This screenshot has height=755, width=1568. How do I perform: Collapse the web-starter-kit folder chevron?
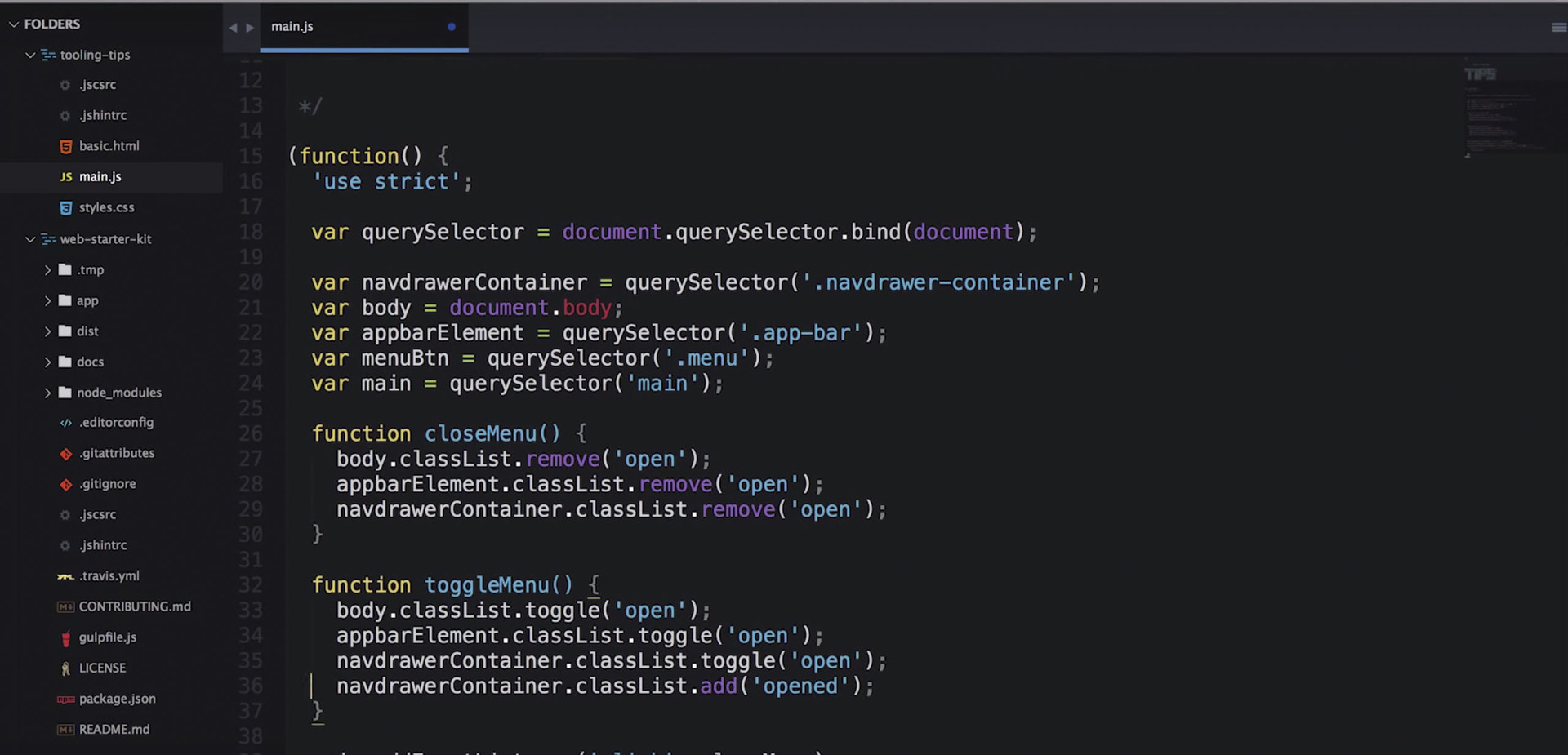(30, 239)
